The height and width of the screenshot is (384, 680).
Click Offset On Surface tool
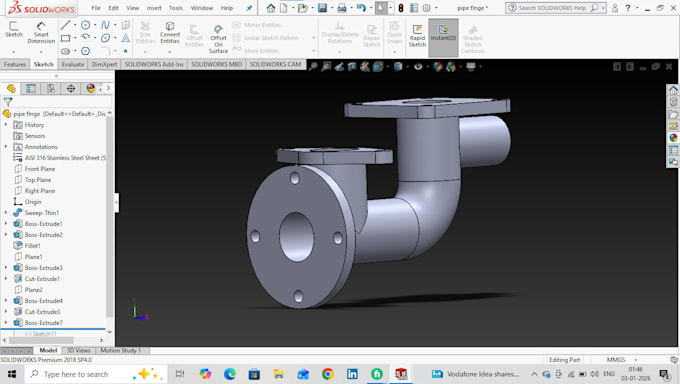pyautogui.click(x=218, y=39)
